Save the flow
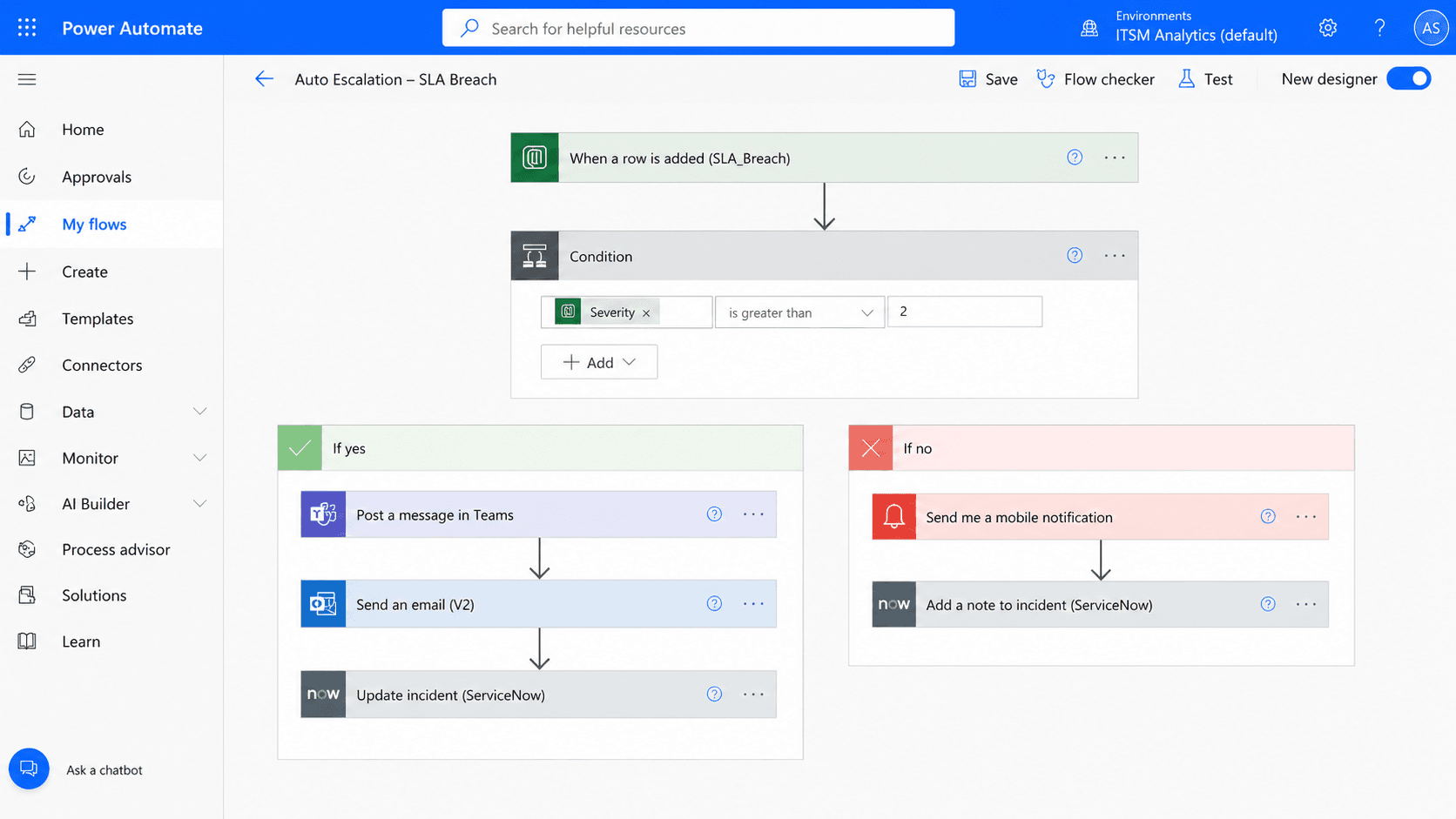Screen dimensions: 1456x819 pos(988,79)
